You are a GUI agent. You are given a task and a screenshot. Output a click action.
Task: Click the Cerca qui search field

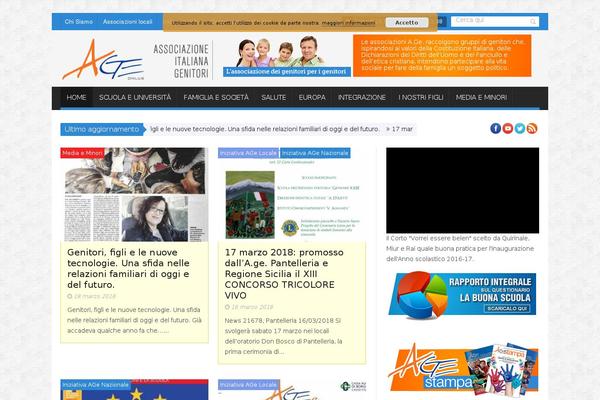point(494,21)
